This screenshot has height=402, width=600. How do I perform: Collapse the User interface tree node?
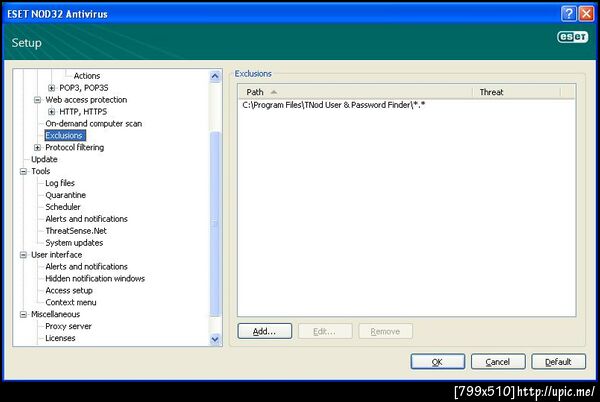coord(23,255)
